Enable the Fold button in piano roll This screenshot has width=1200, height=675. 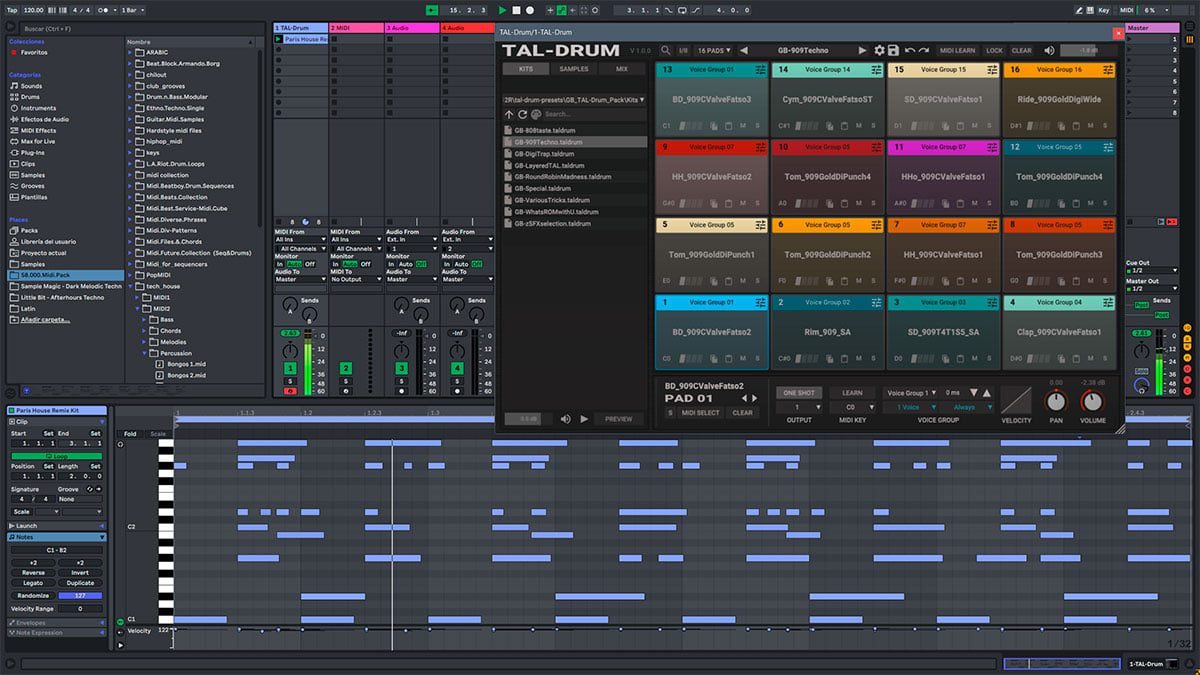(130, 434)
